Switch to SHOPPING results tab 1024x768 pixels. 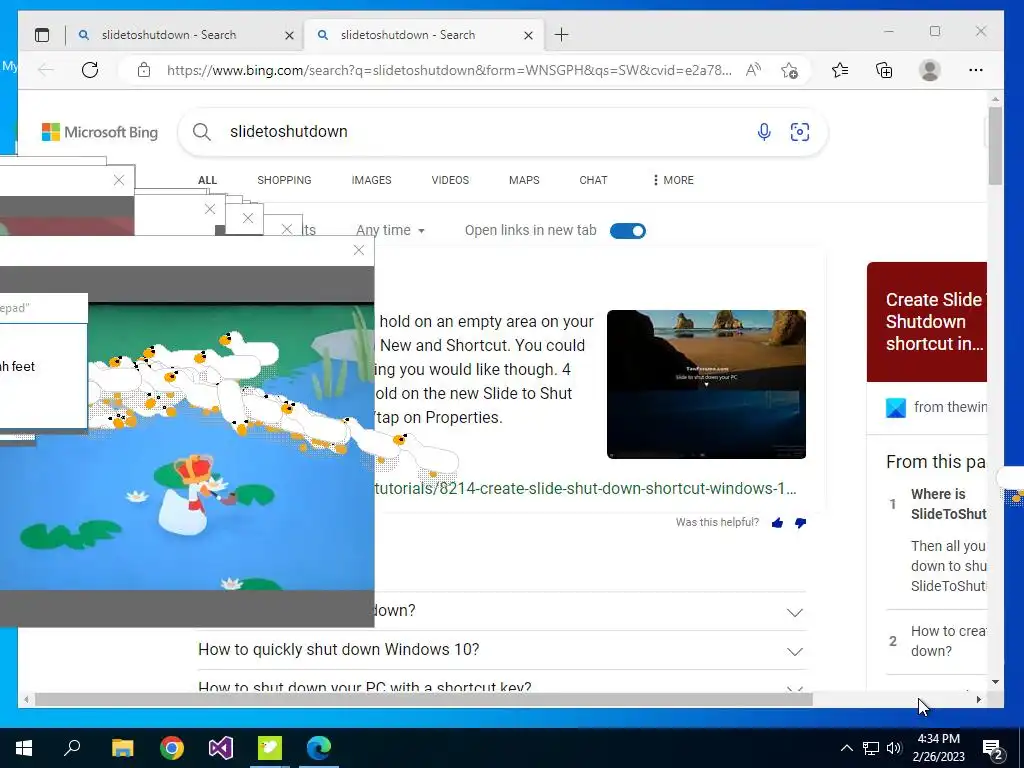[x=284, y=180]
